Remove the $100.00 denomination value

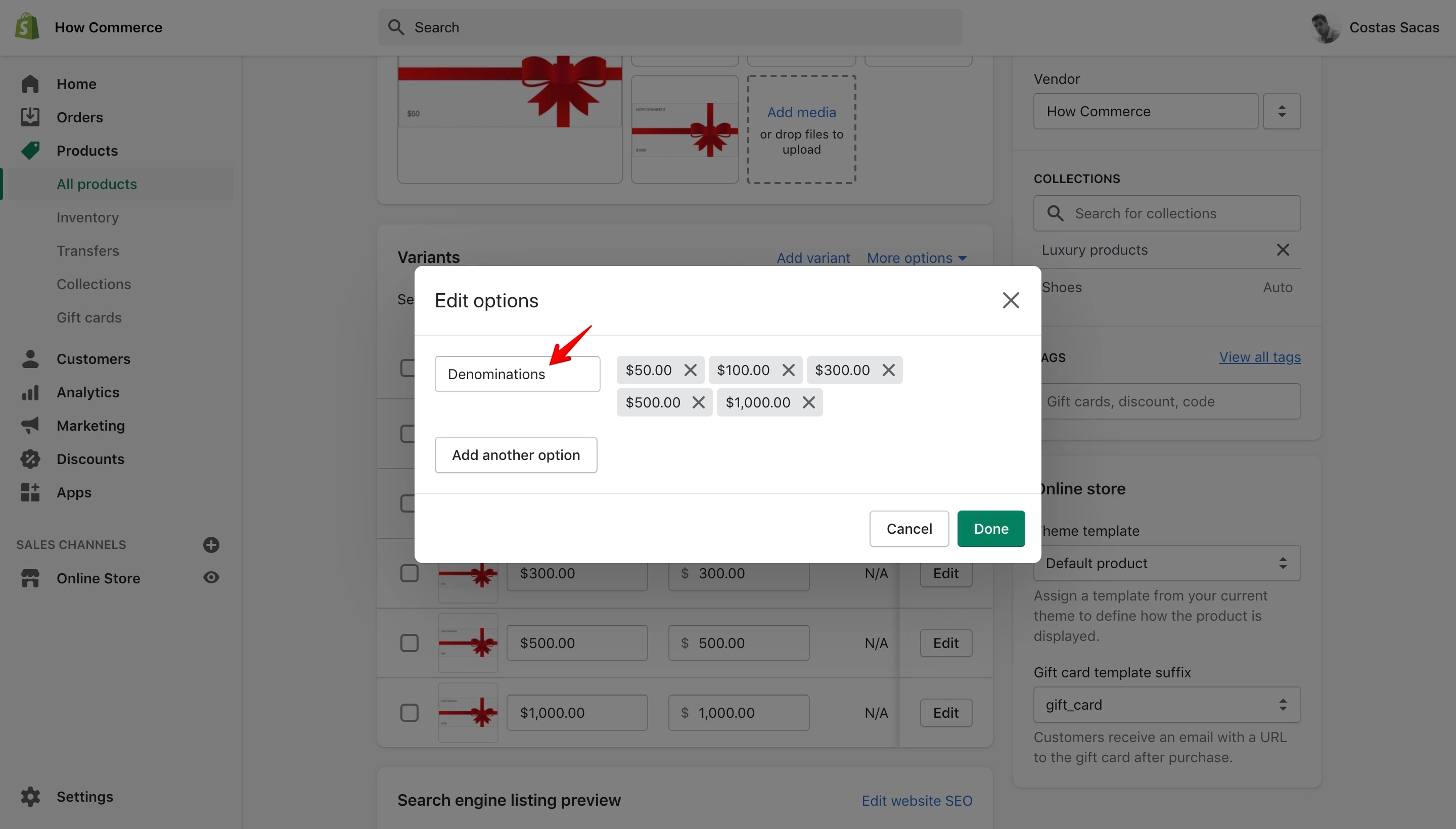788,370
